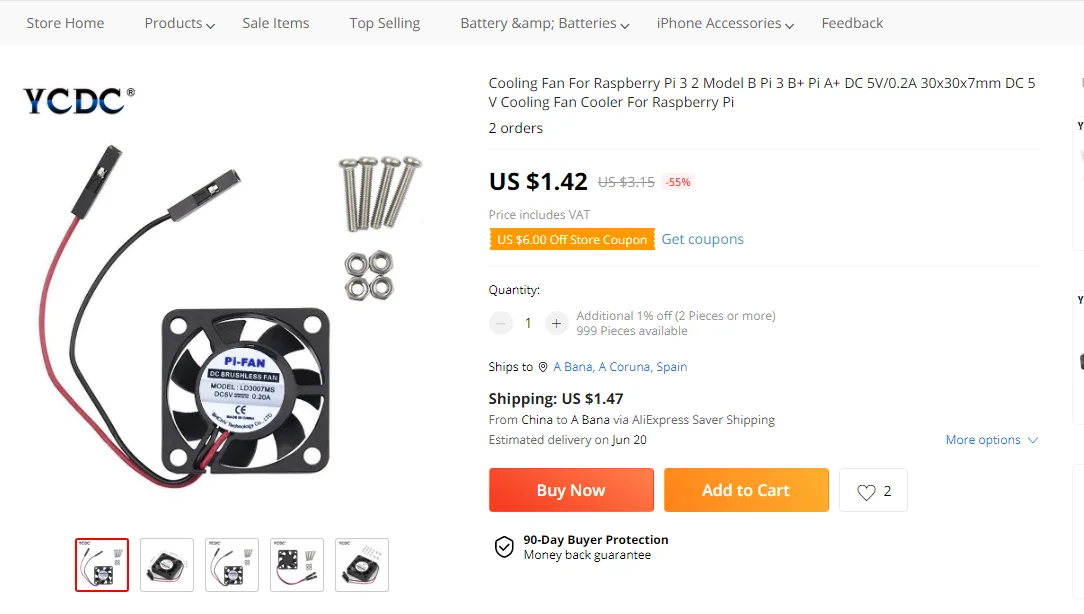Click the heart wishlist icon
The height and width of the screenshot is (614, 1084).
point(866,491)
